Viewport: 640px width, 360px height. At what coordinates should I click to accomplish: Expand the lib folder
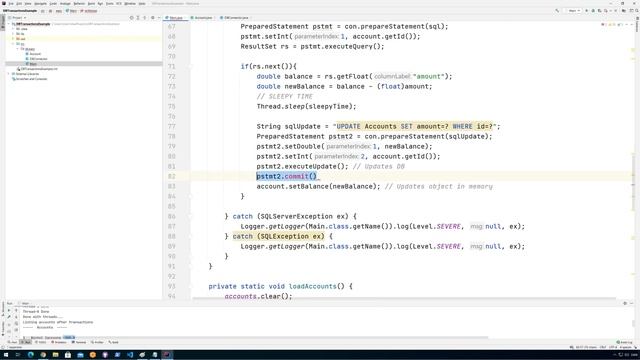[x=13, y=34]
